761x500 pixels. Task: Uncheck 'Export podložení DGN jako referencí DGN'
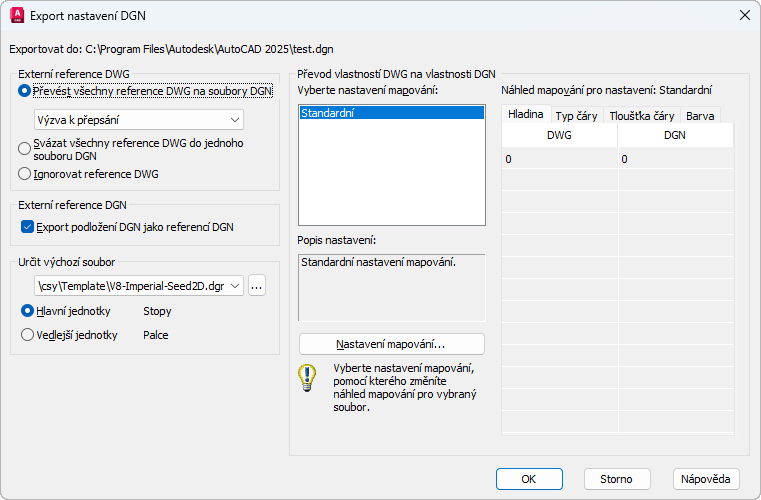[26, 227]
